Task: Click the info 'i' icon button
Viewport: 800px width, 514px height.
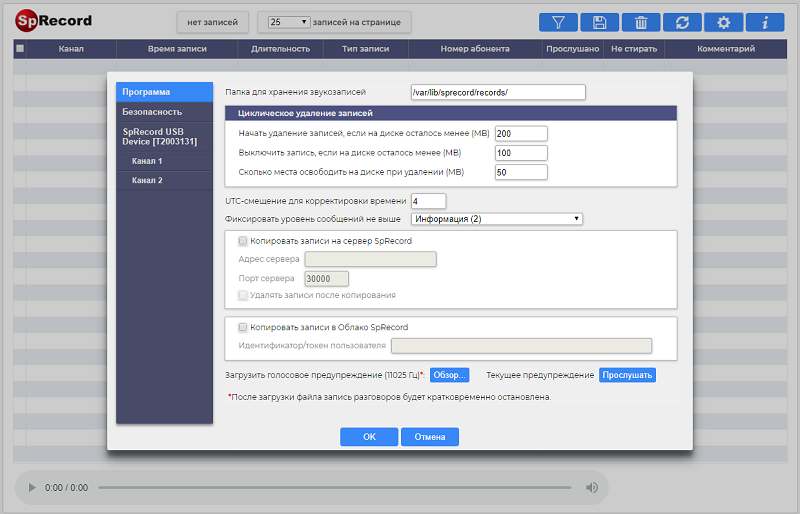Action: click(765, 22)
